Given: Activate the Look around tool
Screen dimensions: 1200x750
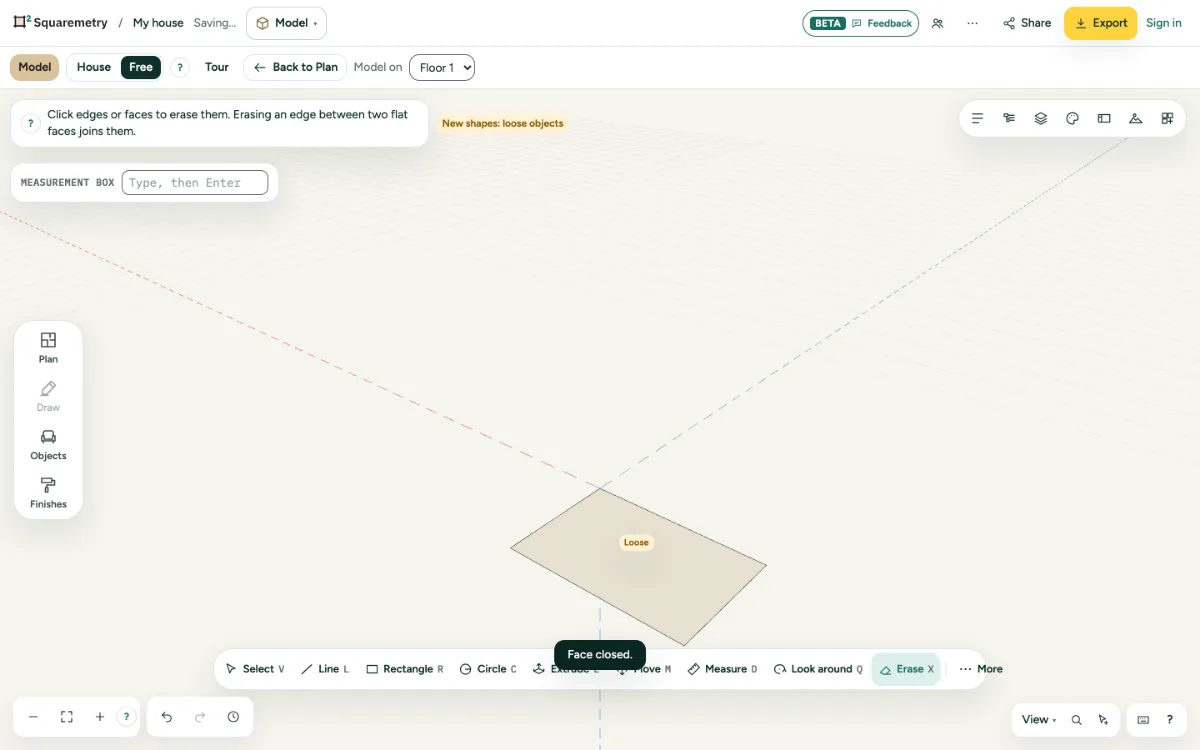Looking at the screenshot, I should pos(818,669).
